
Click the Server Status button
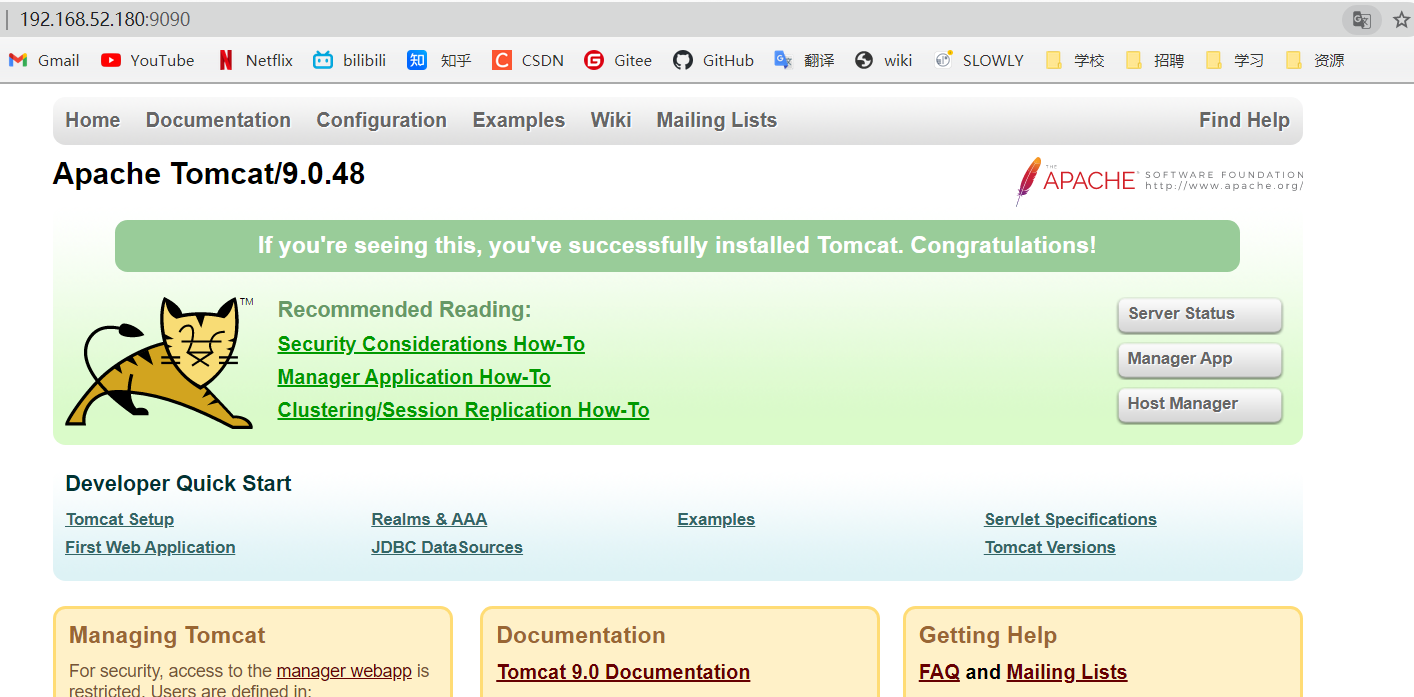1199,314
